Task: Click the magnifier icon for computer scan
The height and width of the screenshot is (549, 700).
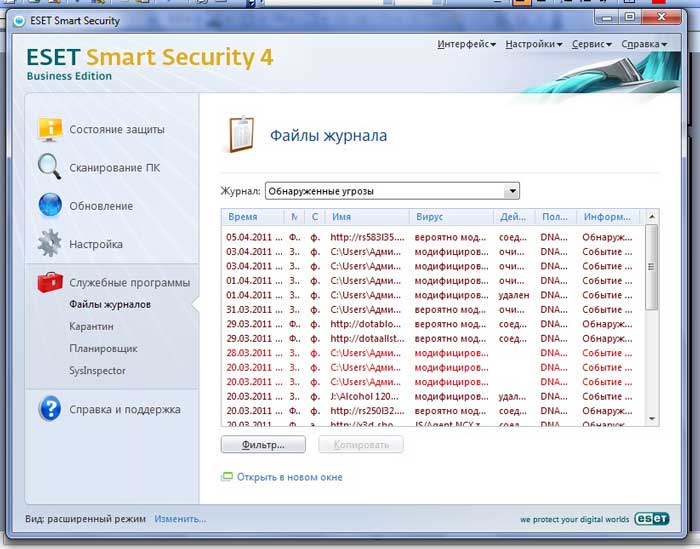Action: pos(49,166)
